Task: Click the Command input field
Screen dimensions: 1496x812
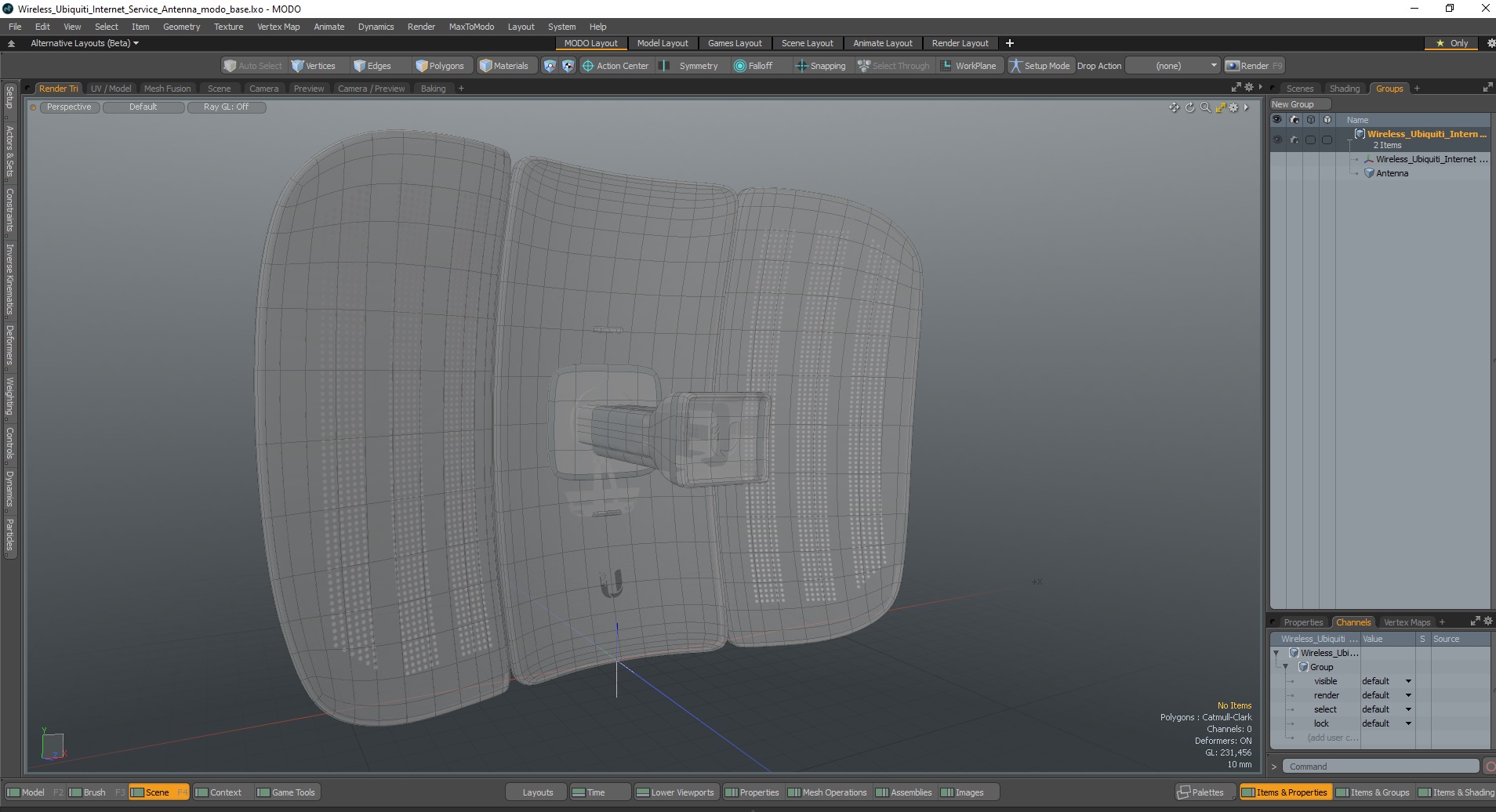Action: [1380, 767]
